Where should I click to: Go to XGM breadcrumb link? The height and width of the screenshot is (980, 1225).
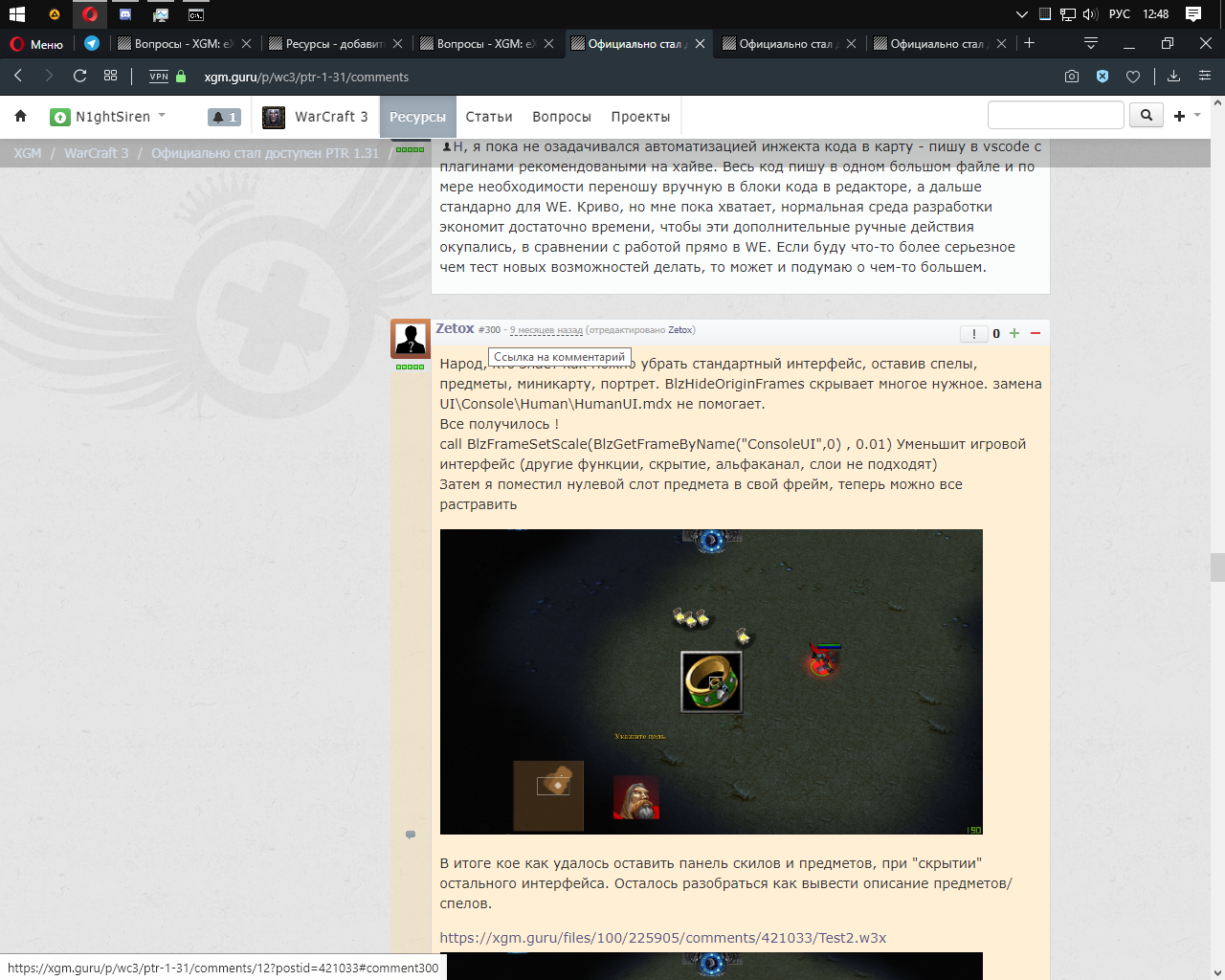tap(28, 153)
